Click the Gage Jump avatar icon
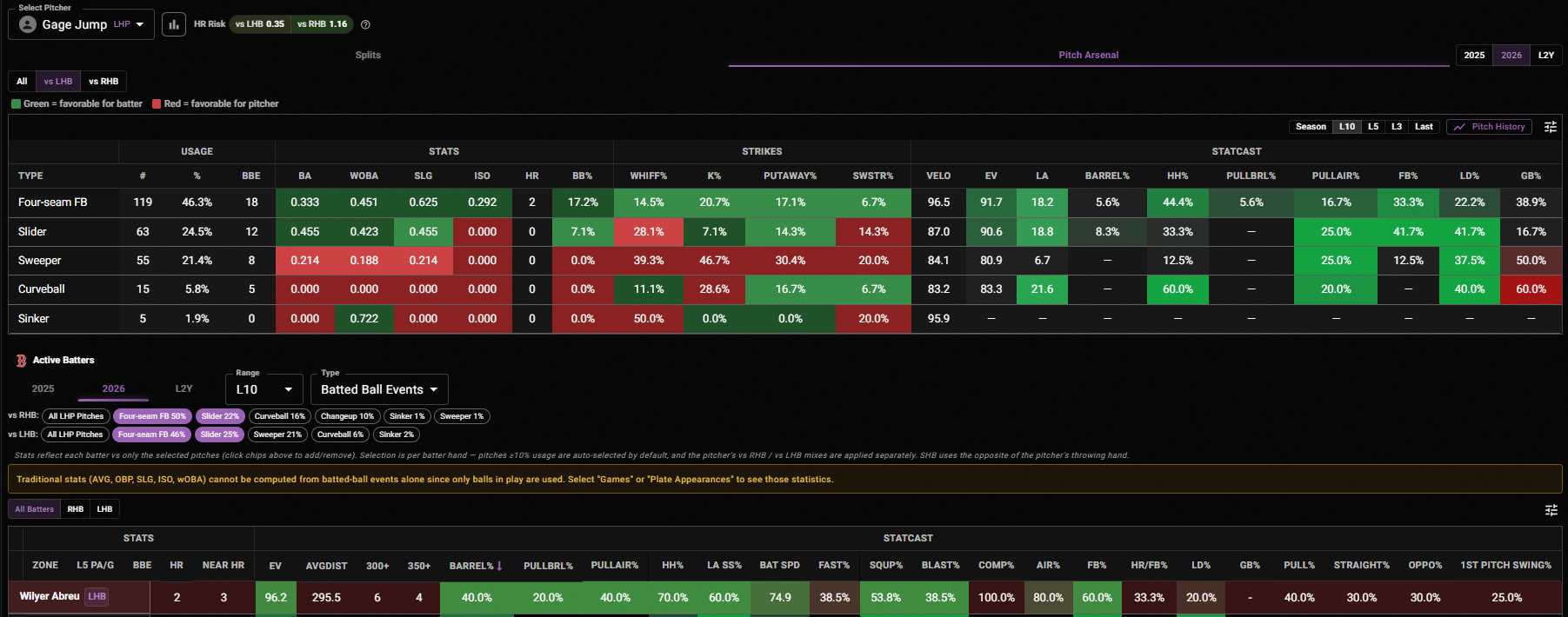1568x617 pixels. (x=28, y=24)
